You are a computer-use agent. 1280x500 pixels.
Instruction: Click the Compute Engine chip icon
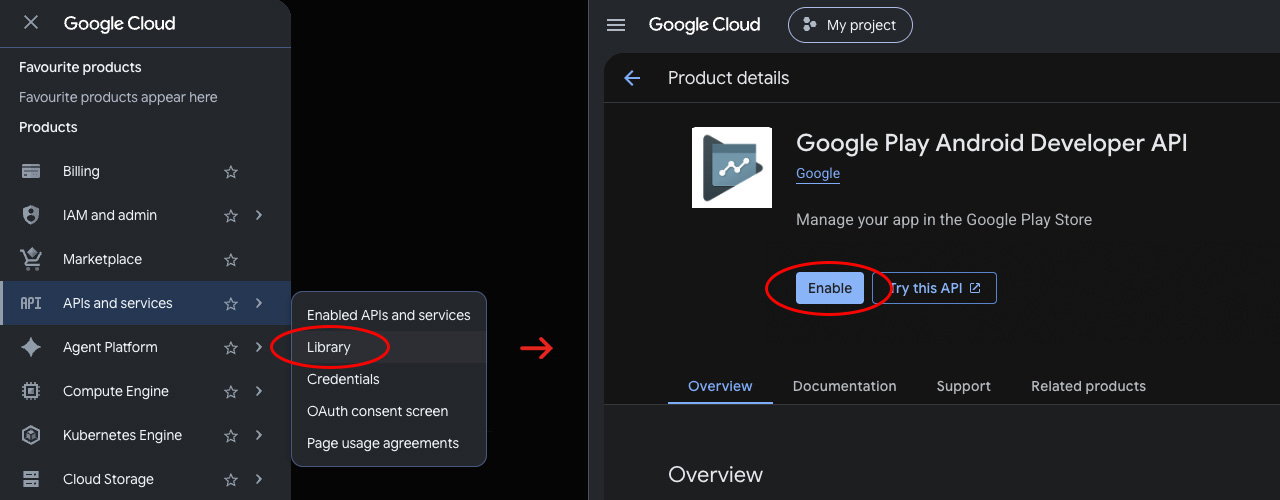point(31,391)
